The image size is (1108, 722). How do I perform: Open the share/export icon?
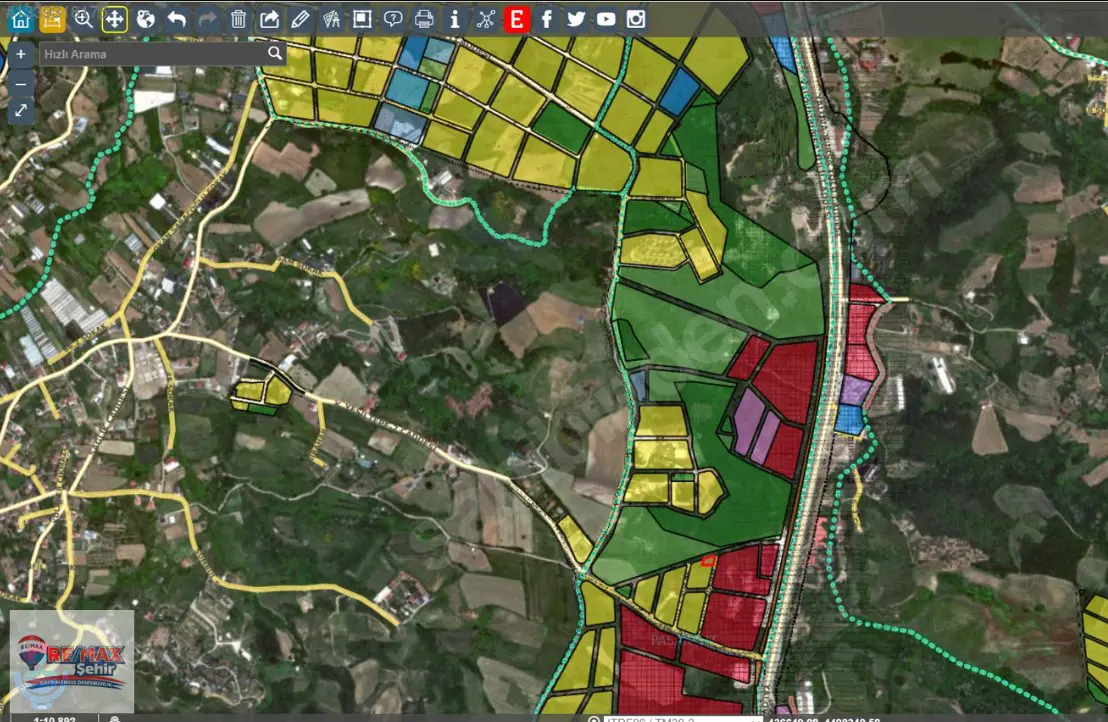click(x=269, y=19)
